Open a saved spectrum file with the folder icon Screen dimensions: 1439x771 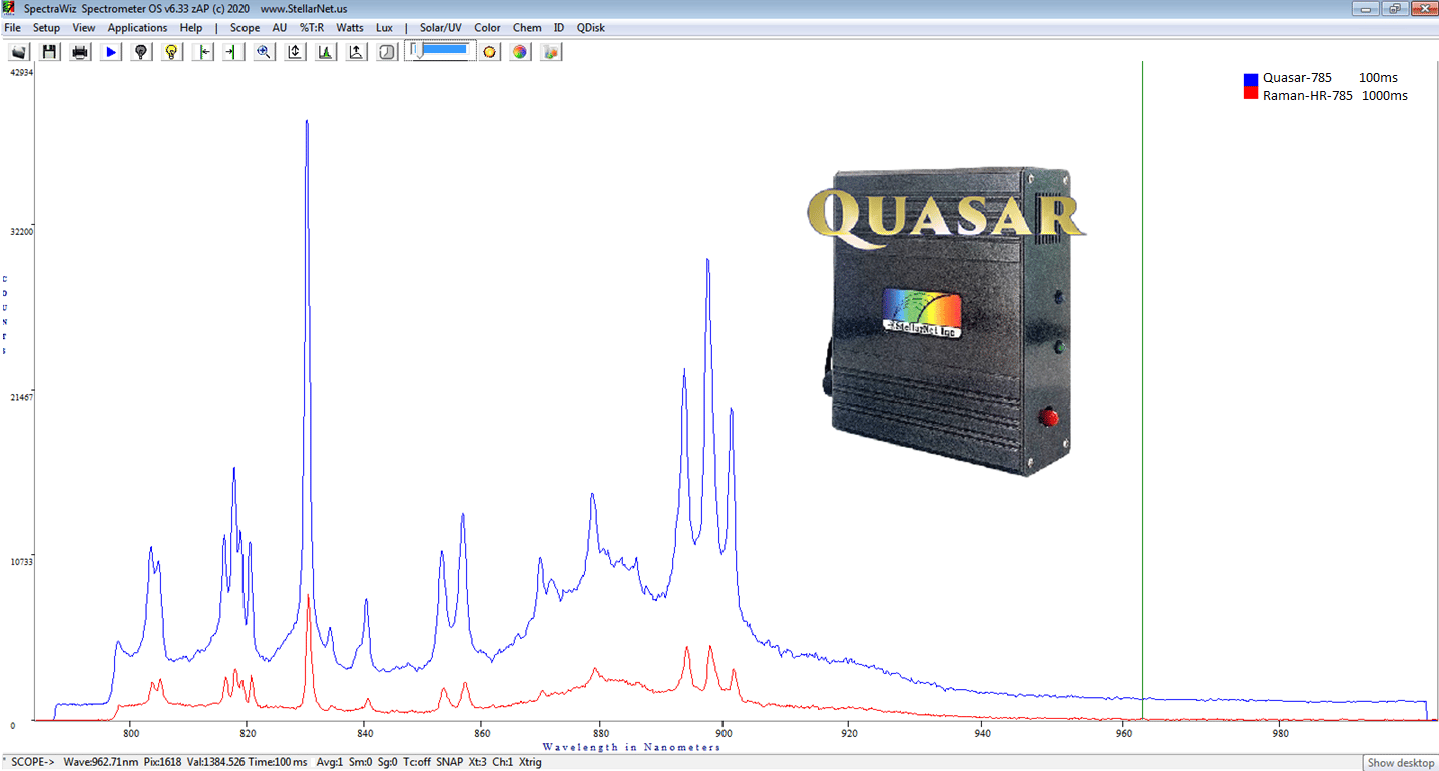point(18,51)
